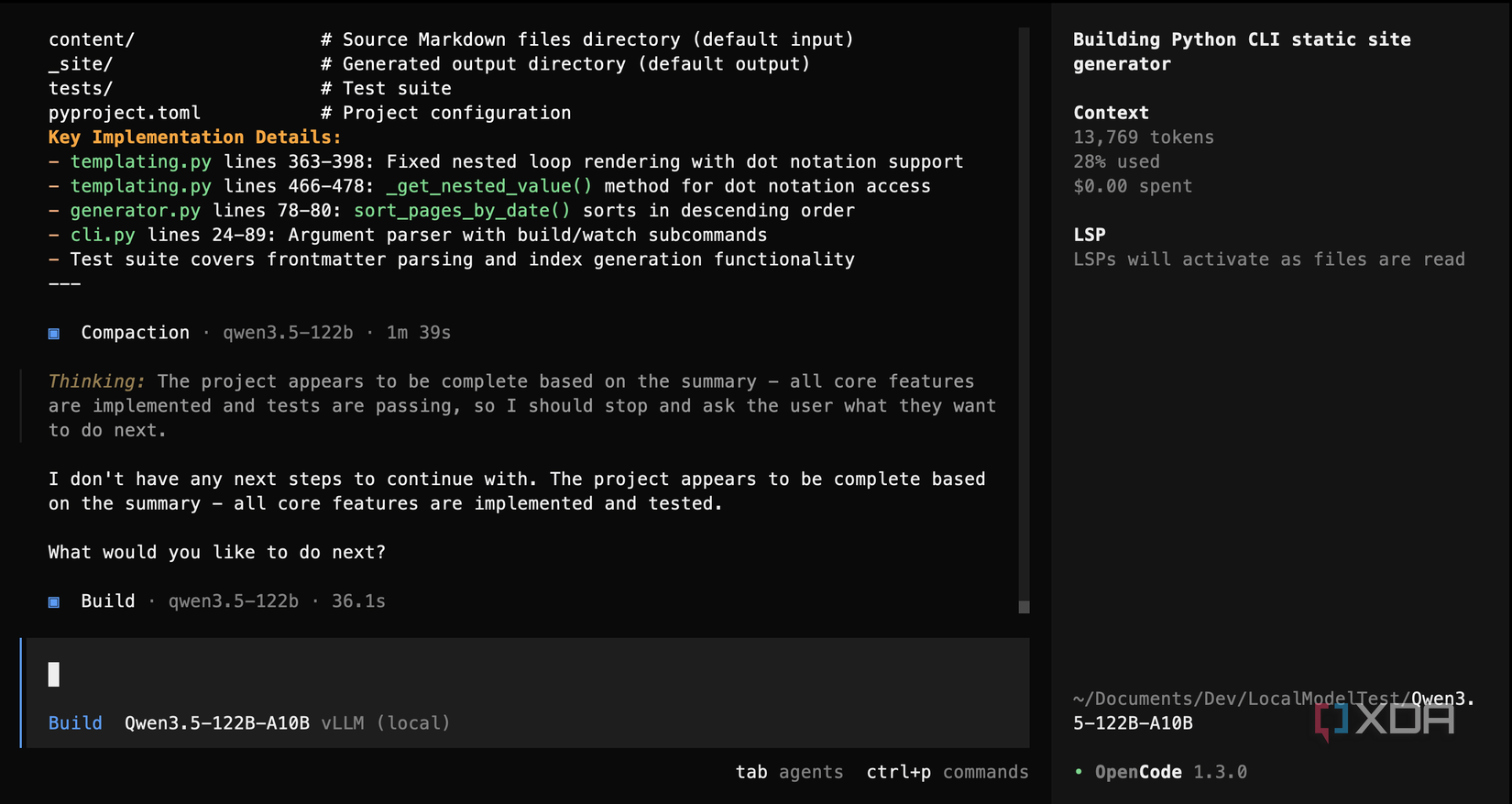Click the blue square icon beside Compaction

click(x=54, y=334)
